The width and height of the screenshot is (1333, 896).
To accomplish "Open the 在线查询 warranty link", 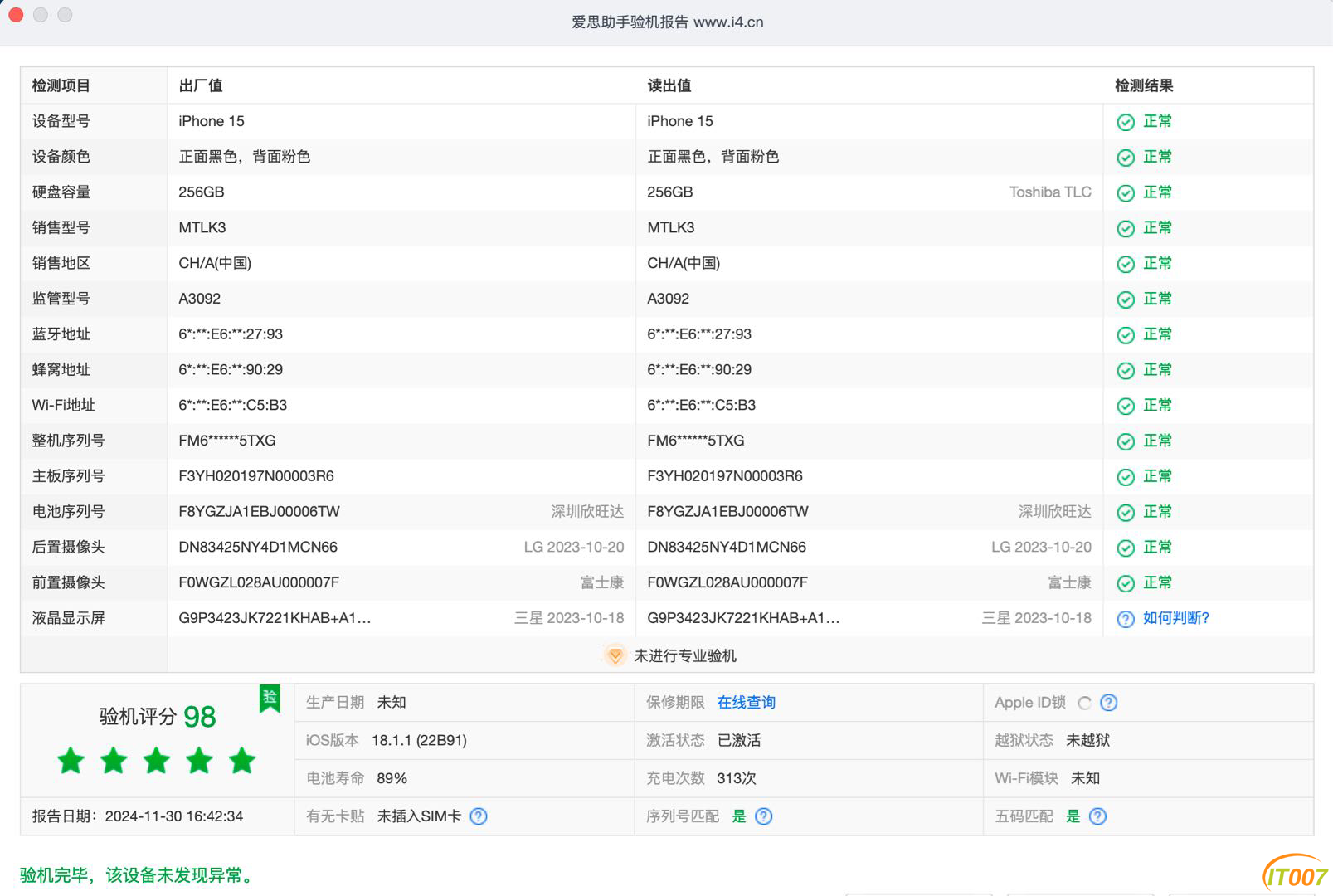I will tap(747, 703).
